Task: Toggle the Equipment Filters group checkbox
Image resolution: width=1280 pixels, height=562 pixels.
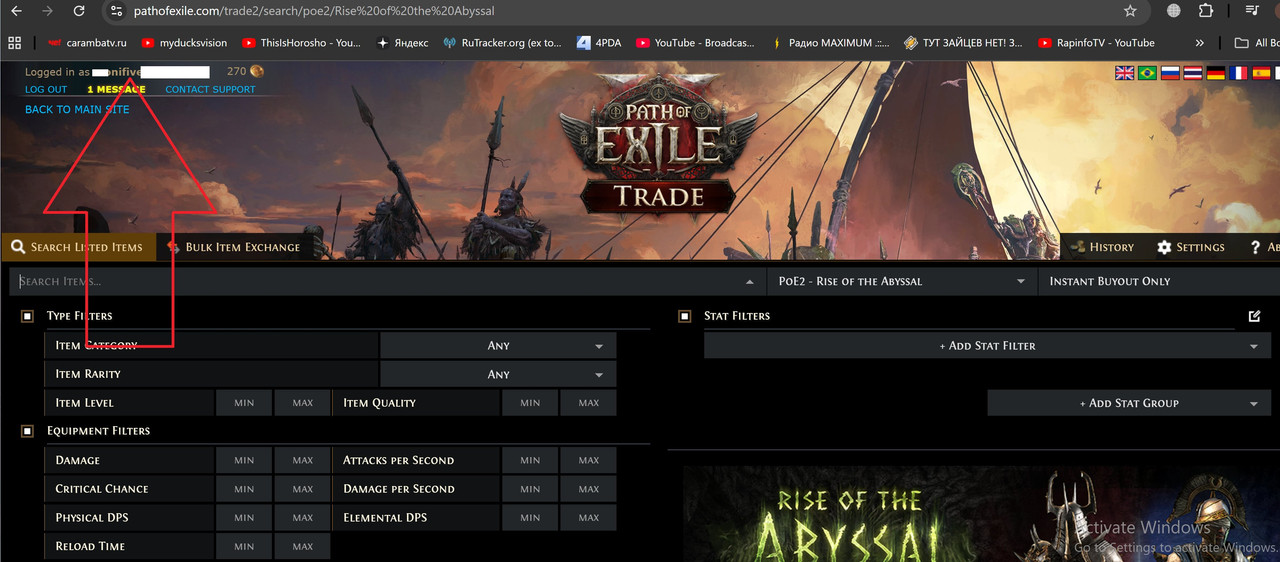Action: point(27,431)
